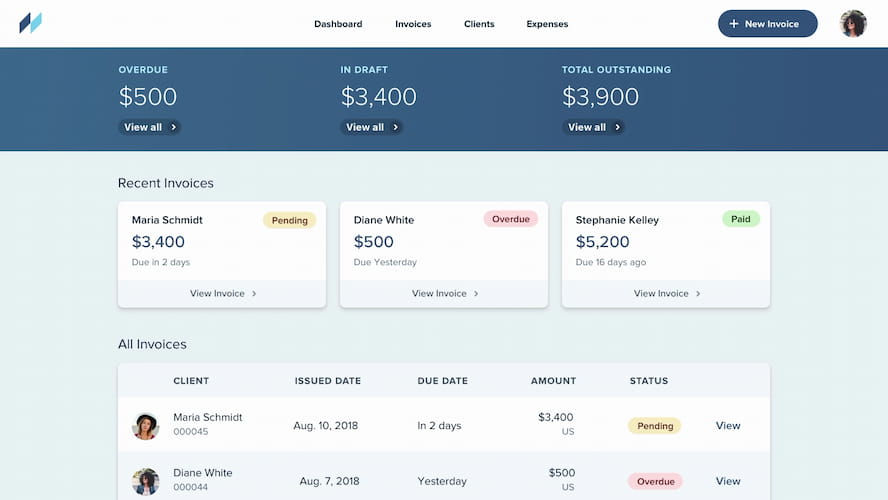
Task: Open the Clients nav item
Action: [x=479, y=24]
